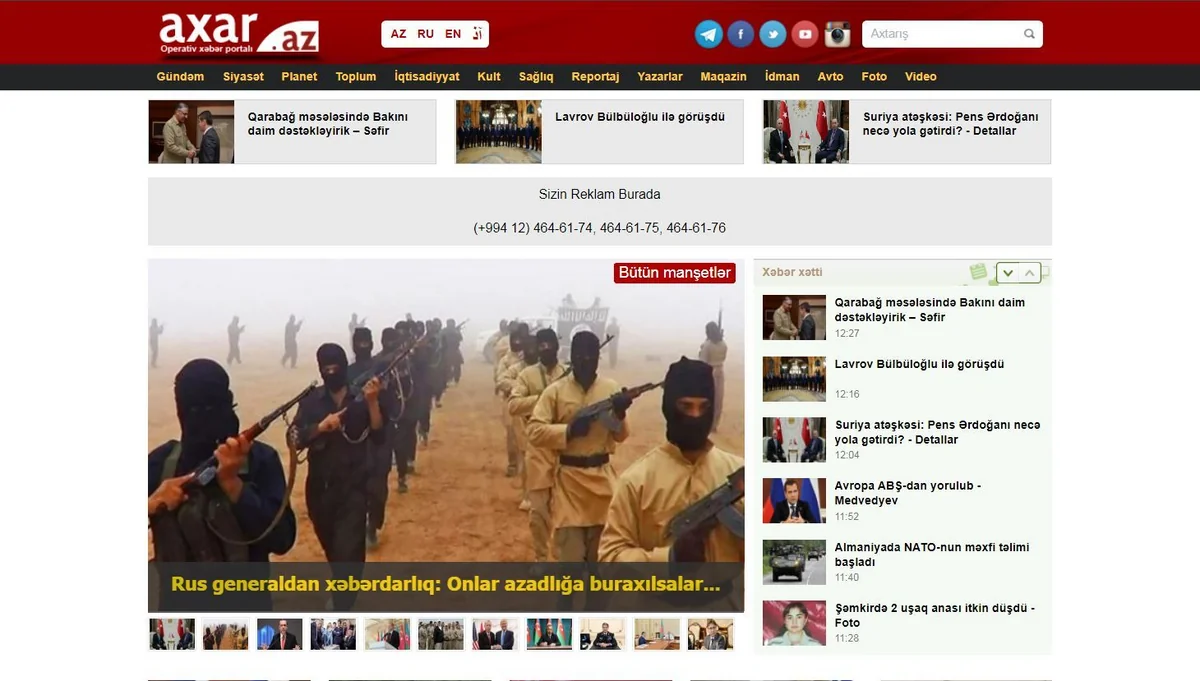
Task: Switch language to AZ
Action: click(398, 34)
